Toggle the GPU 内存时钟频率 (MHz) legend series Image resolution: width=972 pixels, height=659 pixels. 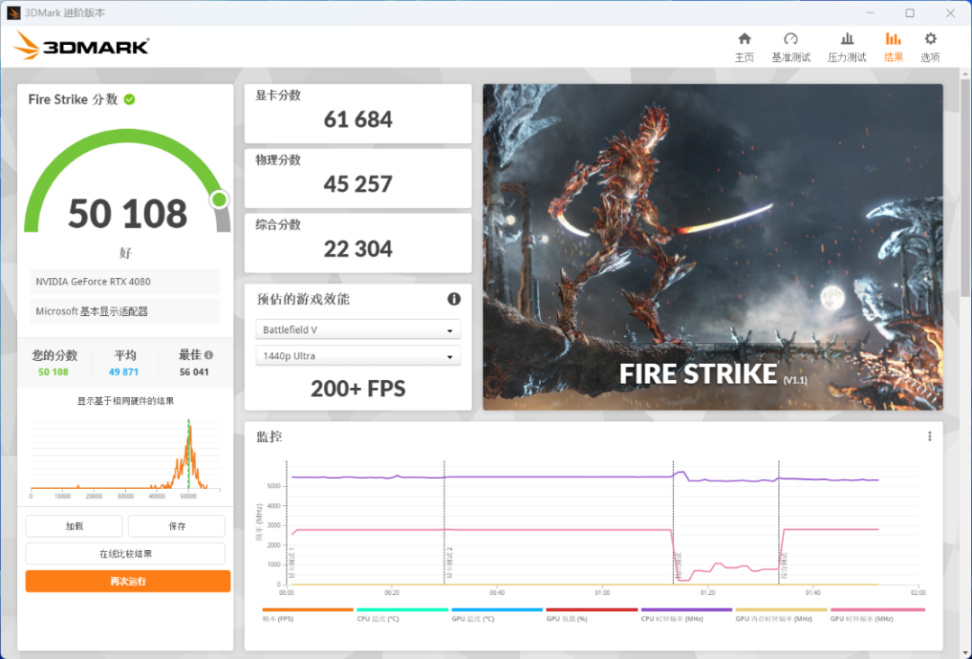[781, 614]
